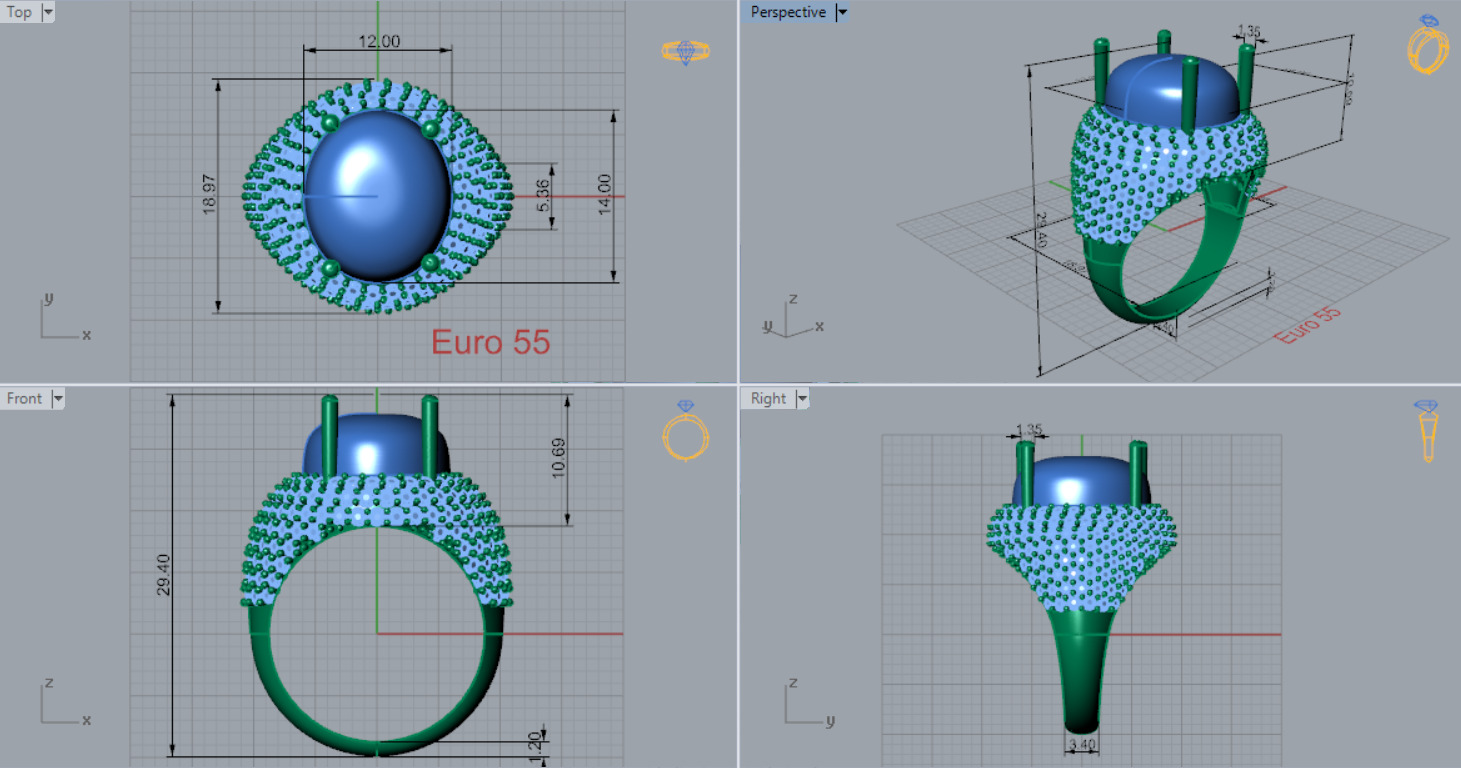Viewport: 1461px width, 768px height.
Task: Activate the Perspective viewport title label
Action: tap(788, 13)
